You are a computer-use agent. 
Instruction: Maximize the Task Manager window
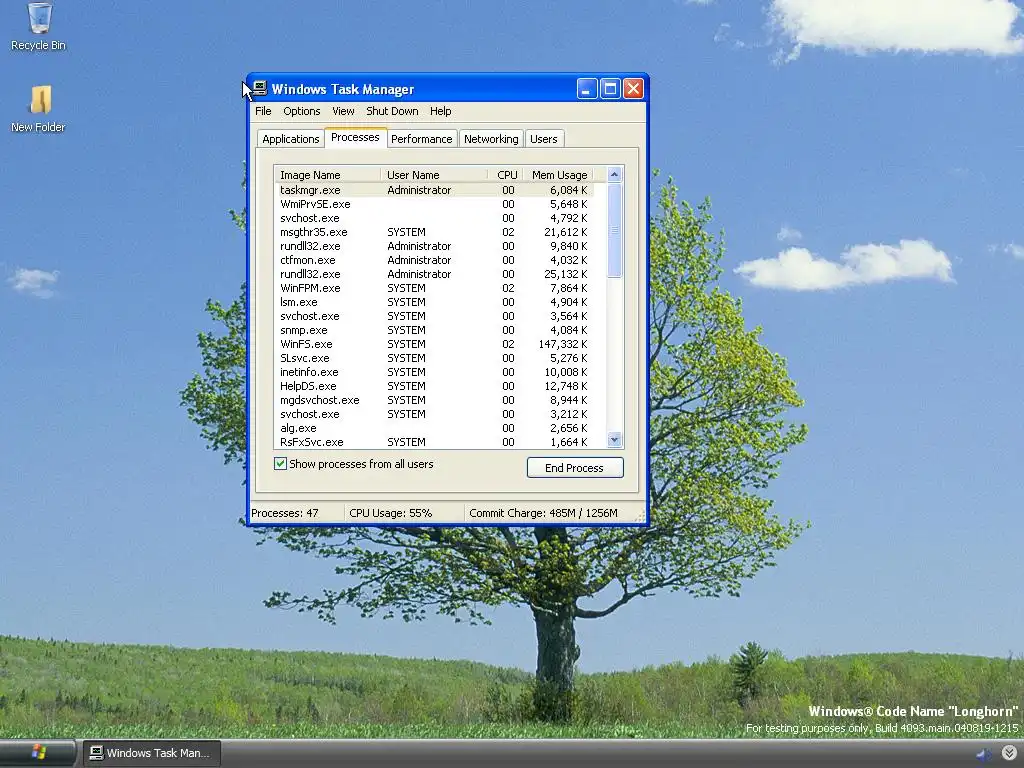point(610,89)
